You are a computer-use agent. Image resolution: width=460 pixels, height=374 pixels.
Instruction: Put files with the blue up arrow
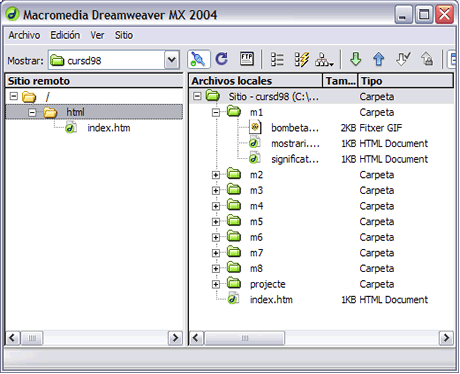pyautogui.click(x=379, y=59)
